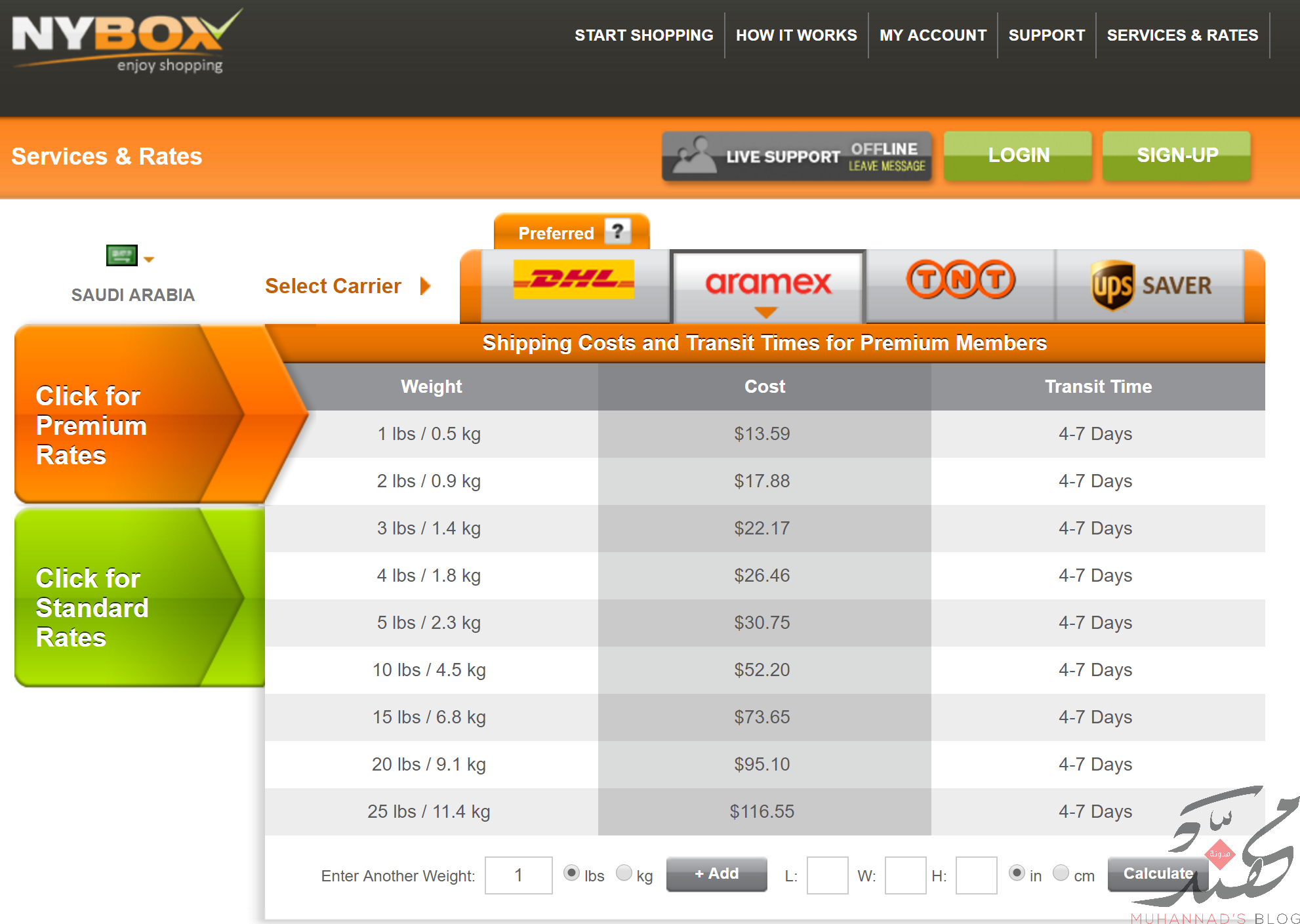The width and height of the screenshot is (1300, 924).
Task: Click the Select Carrier arrow
Action: pos(425,286)
